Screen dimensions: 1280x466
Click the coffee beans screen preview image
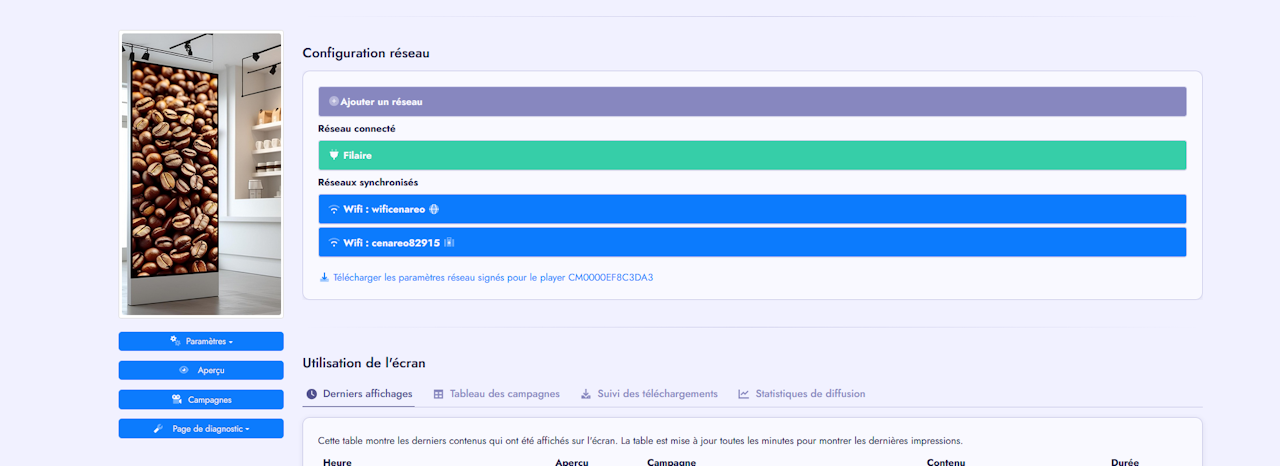(x=201, y=174)
